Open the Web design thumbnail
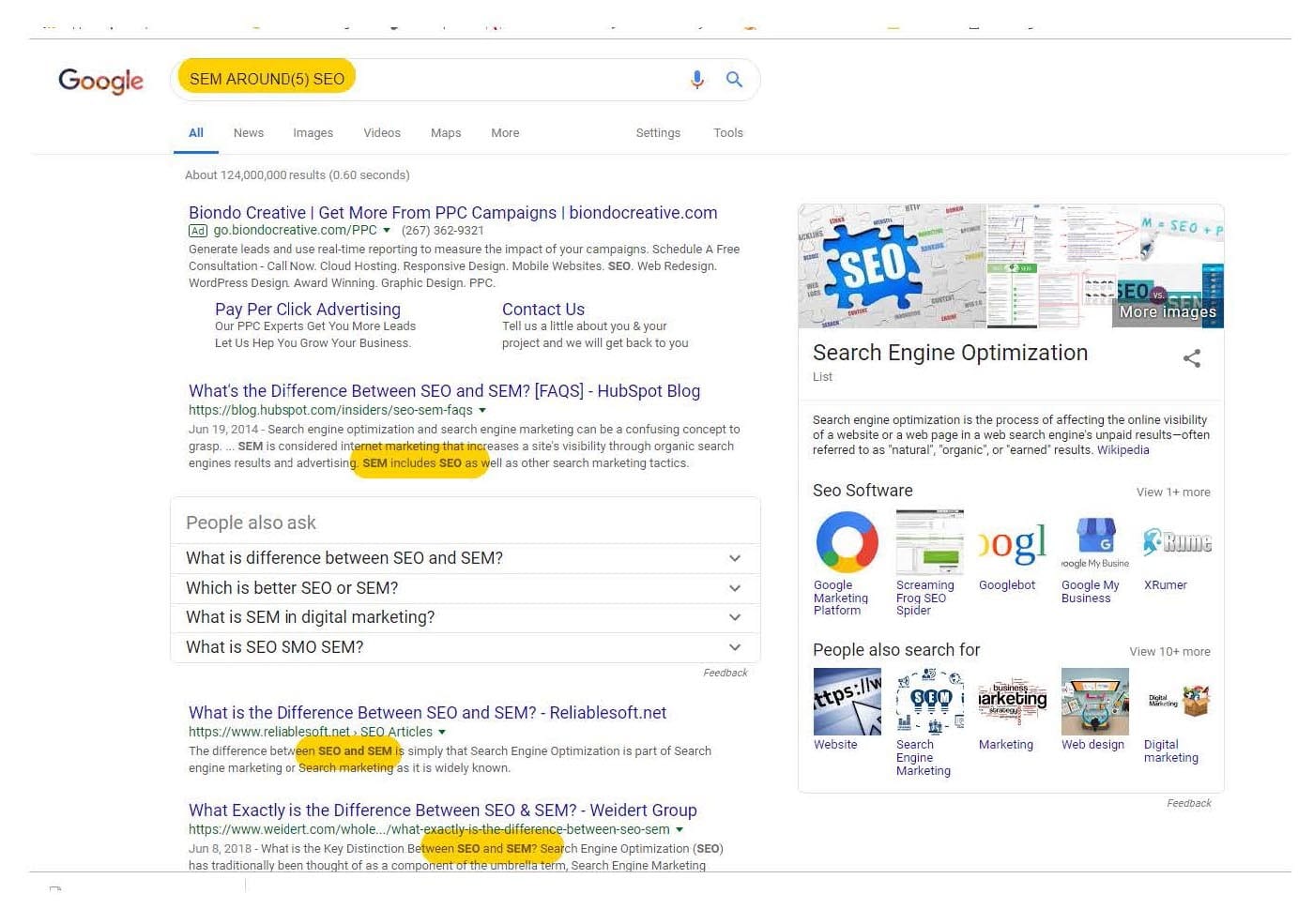 [x=1095, y=702]
